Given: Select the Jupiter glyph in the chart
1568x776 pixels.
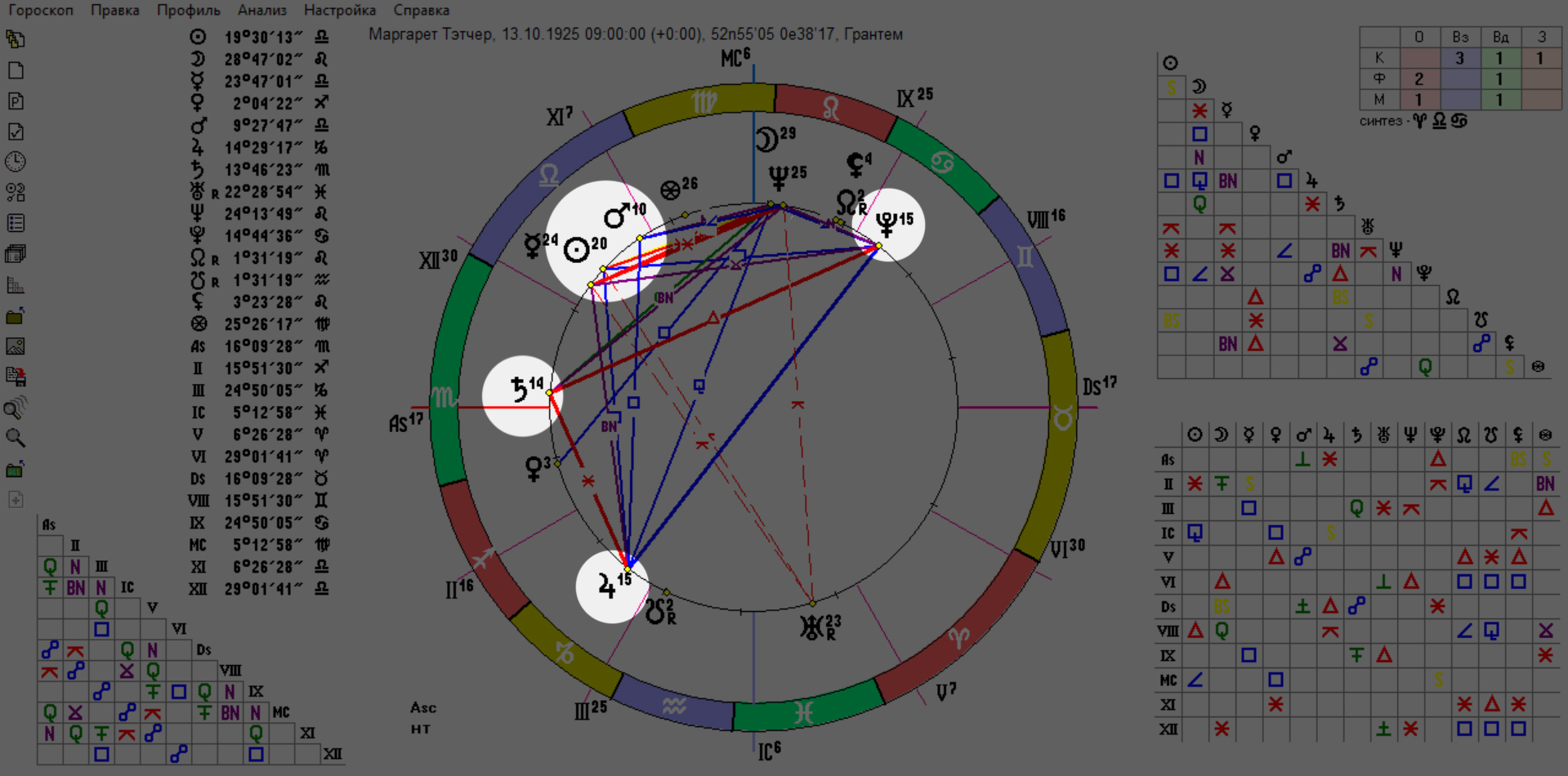Looking at the screenshot, I should [x=606, y=586].
